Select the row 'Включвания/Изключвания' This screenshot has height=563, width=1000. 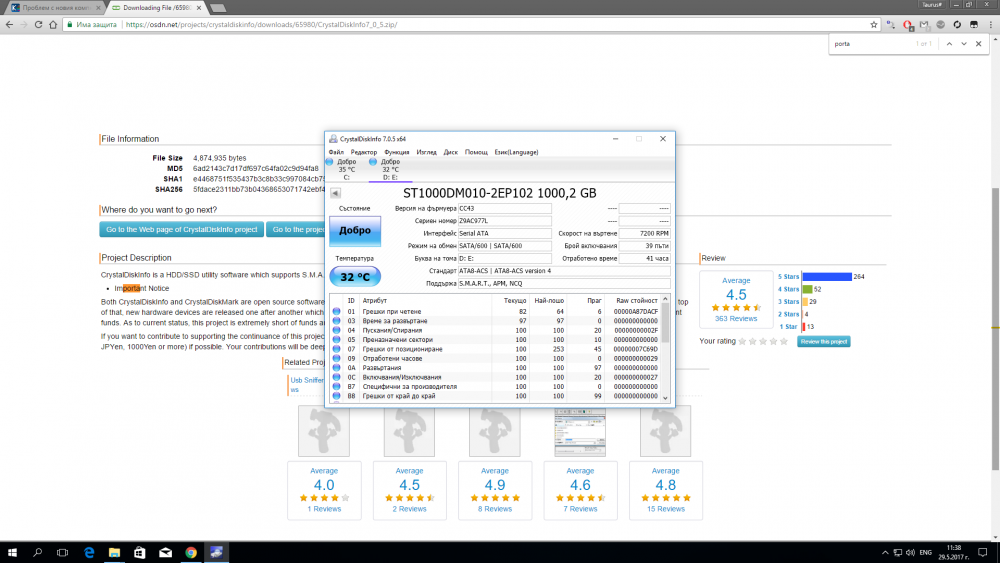point(495,377)
